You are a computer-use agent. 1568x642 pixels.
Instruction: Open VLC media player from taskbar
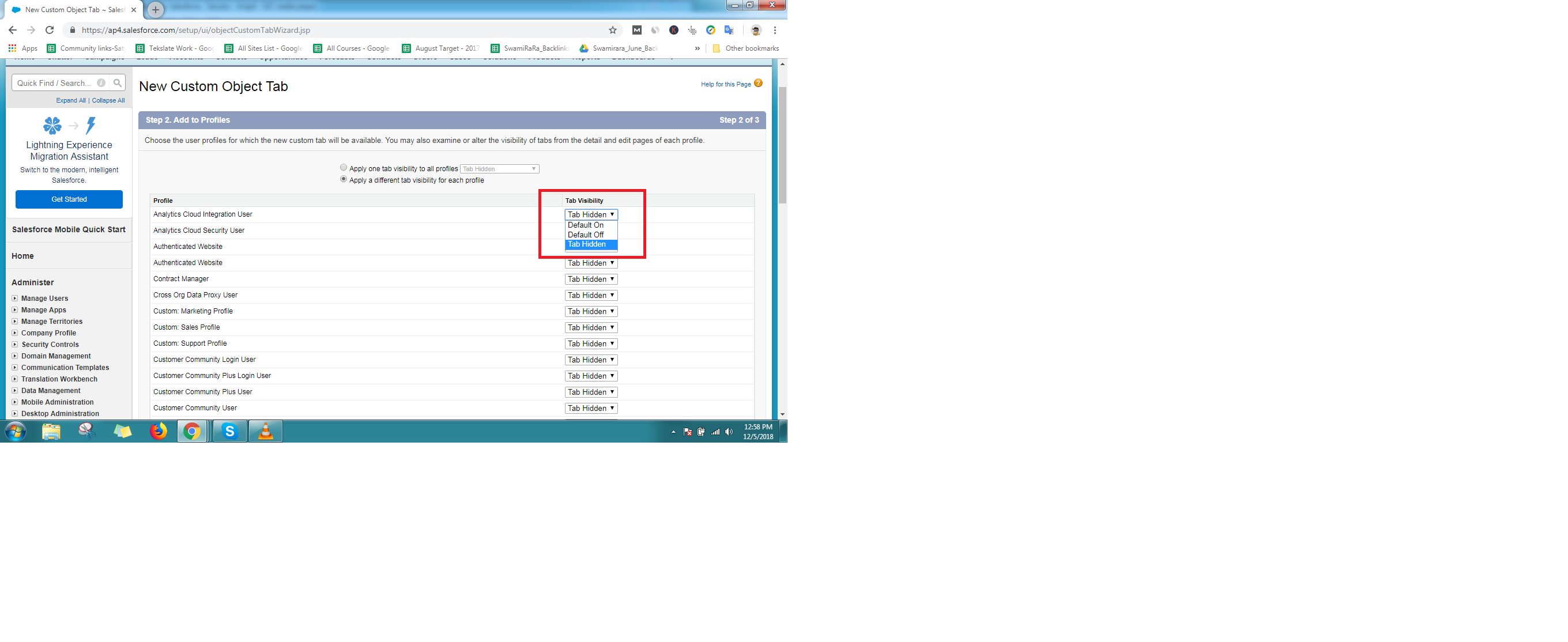pos(265,432)
